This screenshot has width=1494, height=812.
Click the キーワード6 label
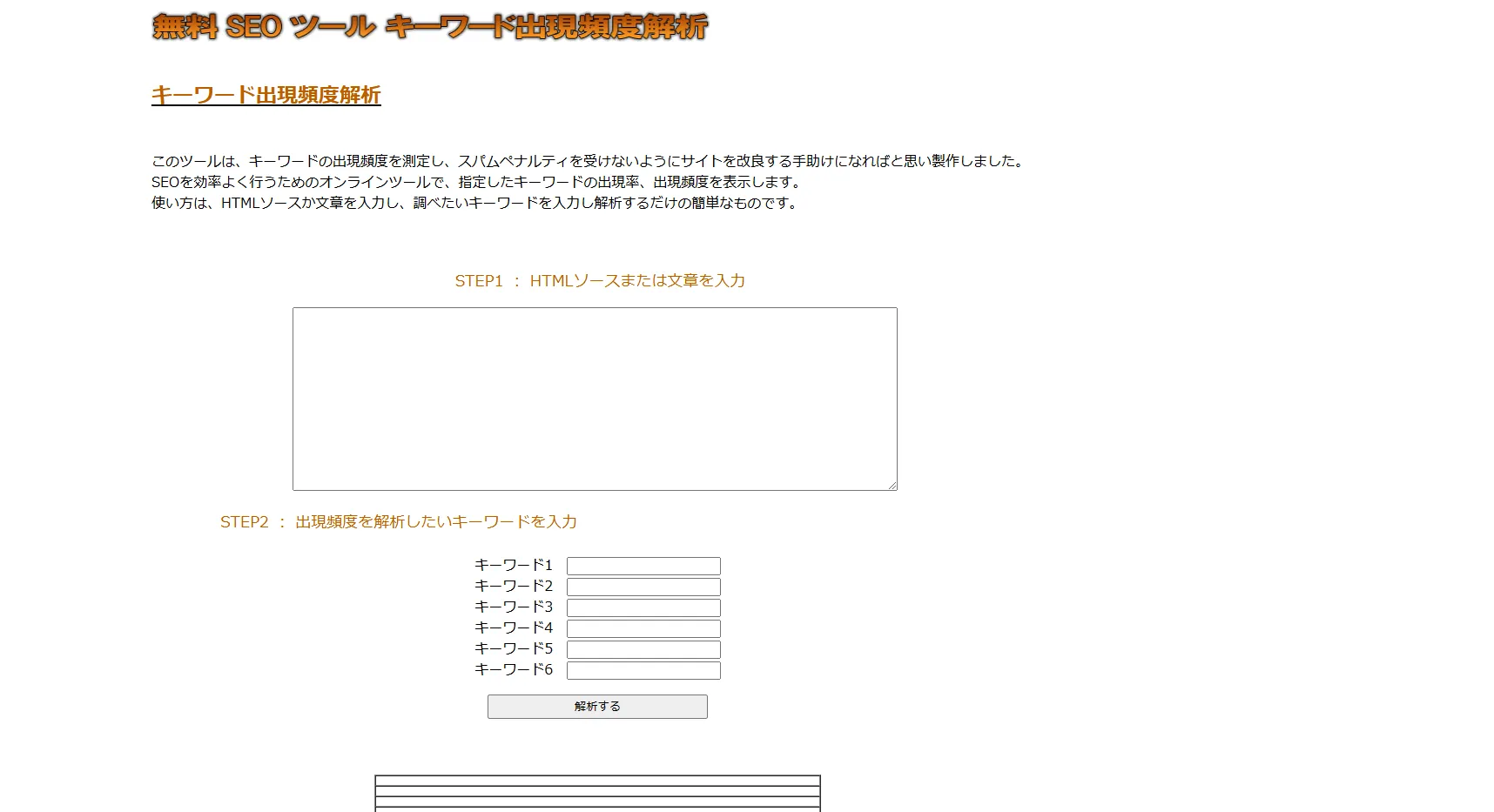tap(514, 669)
